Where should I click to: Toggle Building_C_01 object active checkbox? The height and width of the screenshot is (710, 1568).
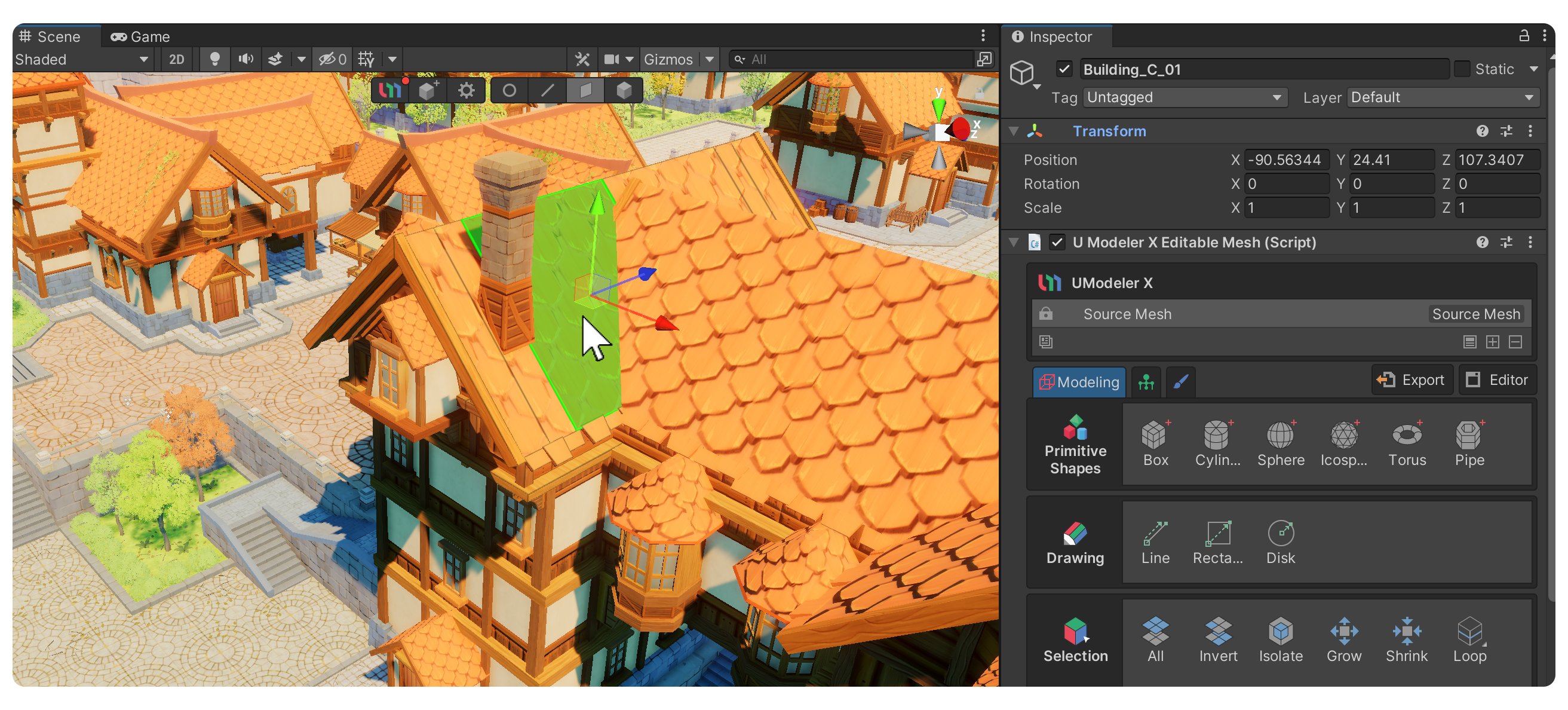1063,69
